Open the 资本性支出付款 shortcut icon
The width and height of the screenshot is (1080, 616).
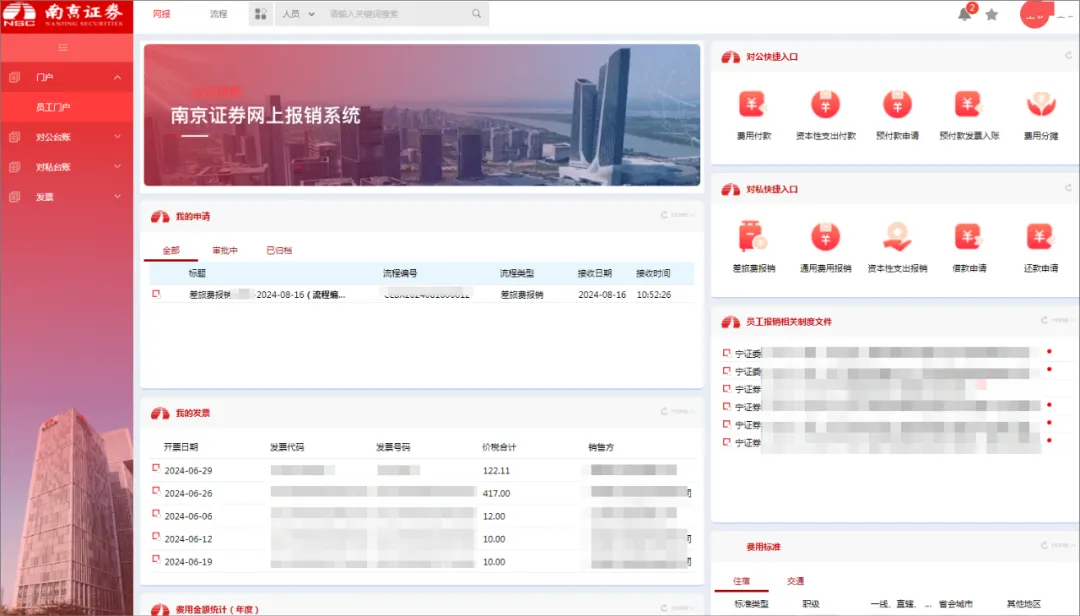[x=825, y=105]
